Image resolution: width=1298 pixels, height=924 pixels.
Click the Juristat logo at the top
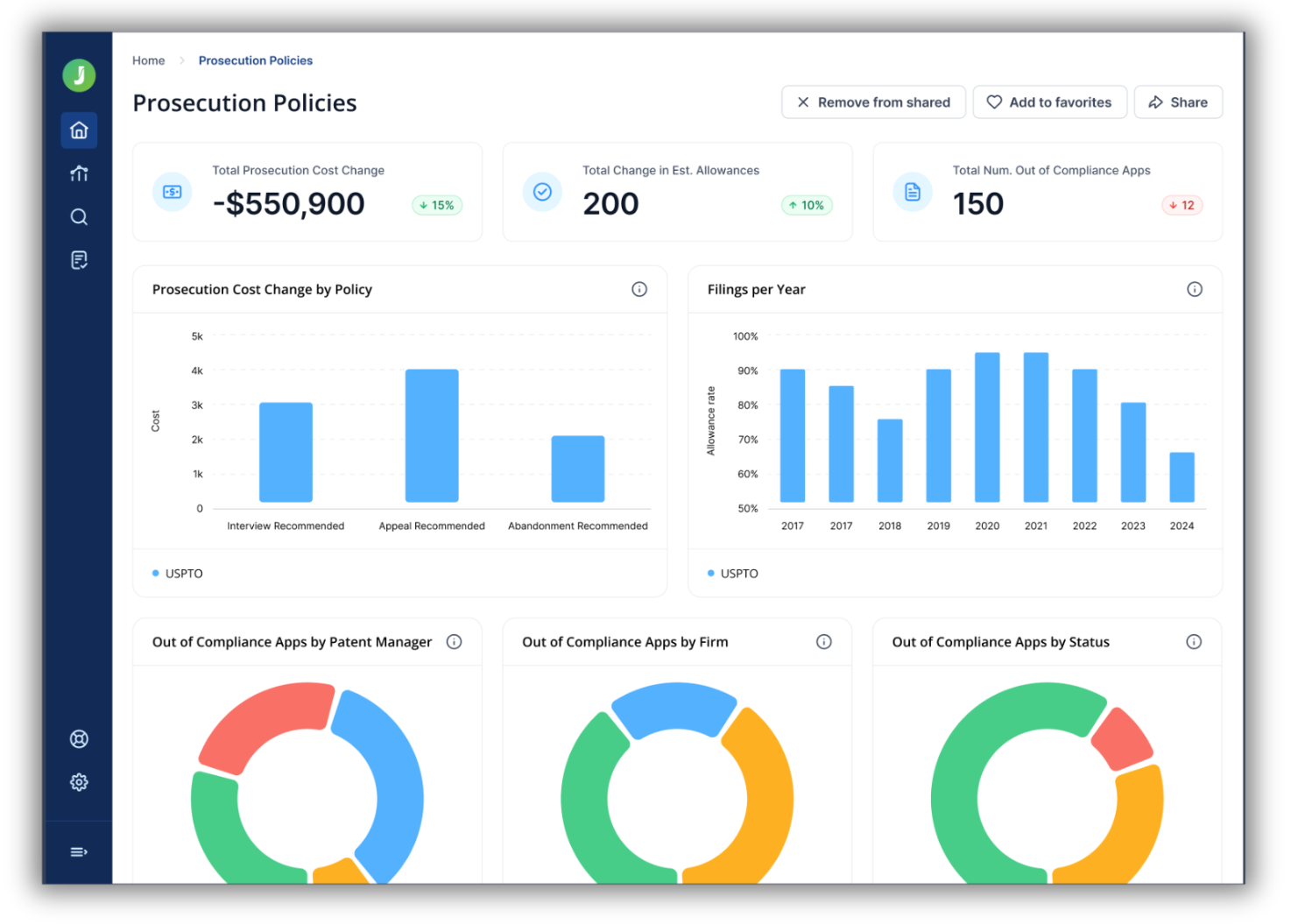tap(78, 75)
